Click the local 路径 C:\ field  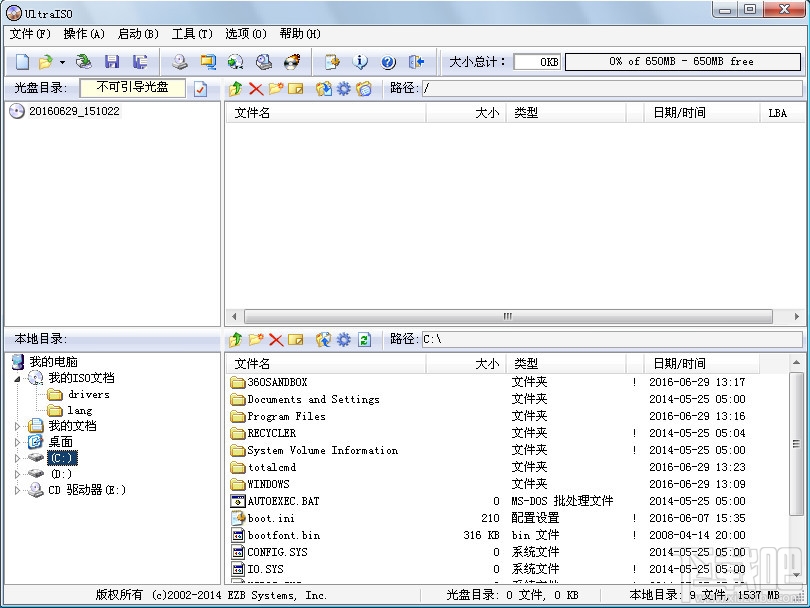(x=612, y=339)
